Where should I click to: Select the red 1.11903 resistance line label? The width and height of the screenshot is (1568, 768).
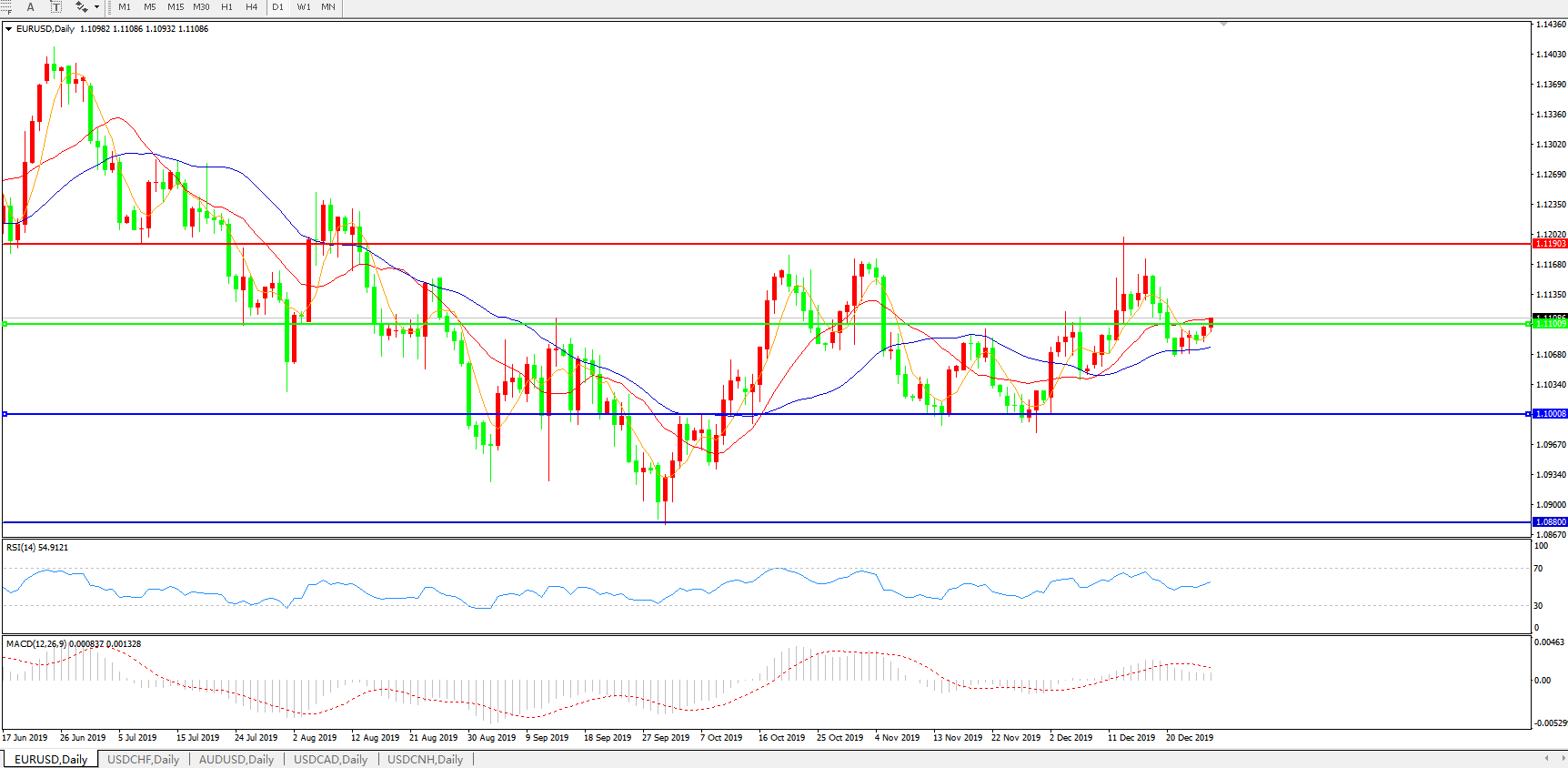point(1550,244)
